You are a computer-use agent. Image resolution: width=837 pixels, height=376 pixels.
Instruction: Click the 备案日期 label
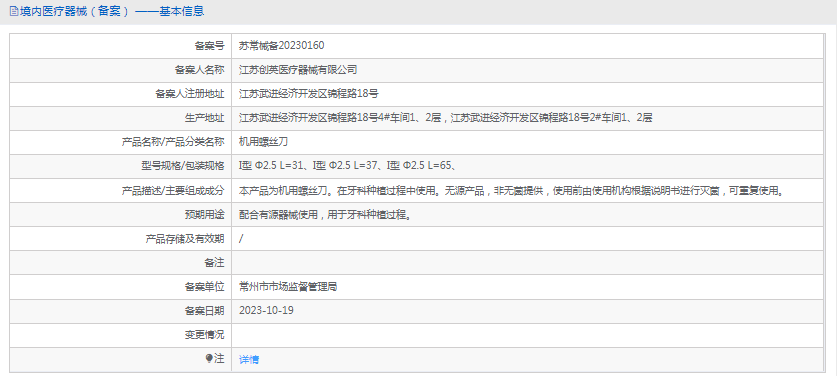pos(204,311)
